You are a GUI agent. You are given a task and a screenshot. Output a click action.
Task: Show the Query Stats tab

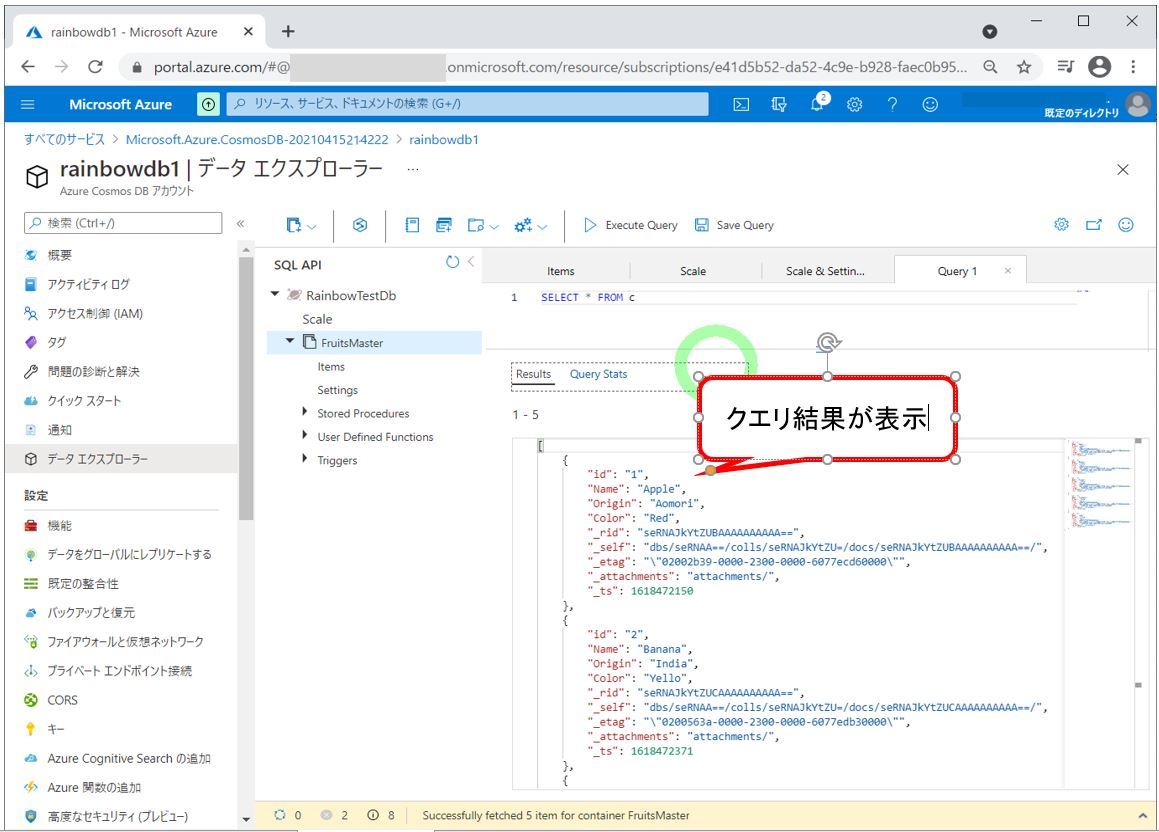(598, 374)
